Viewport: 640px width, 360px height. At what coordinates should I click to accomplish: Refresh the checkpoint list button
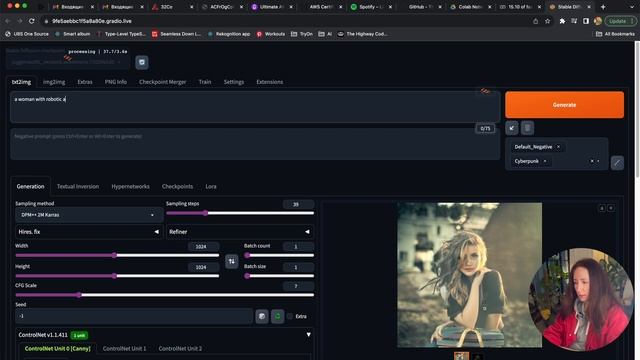[142, 62]
